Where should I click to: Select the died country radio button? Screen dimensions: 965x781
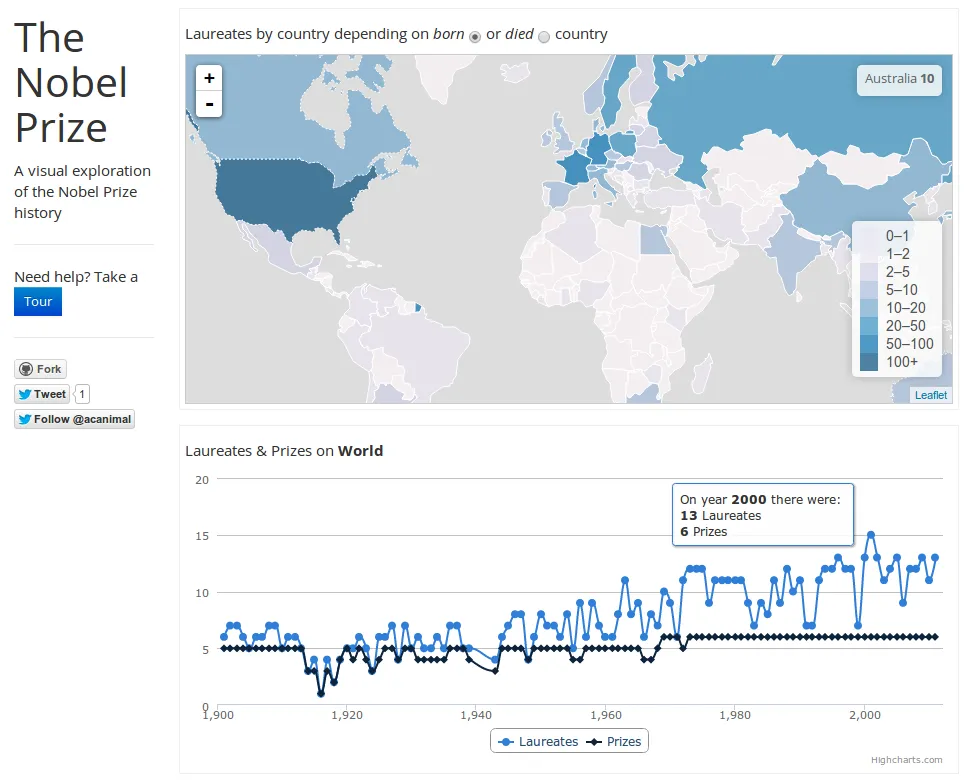tap(544, 36)
